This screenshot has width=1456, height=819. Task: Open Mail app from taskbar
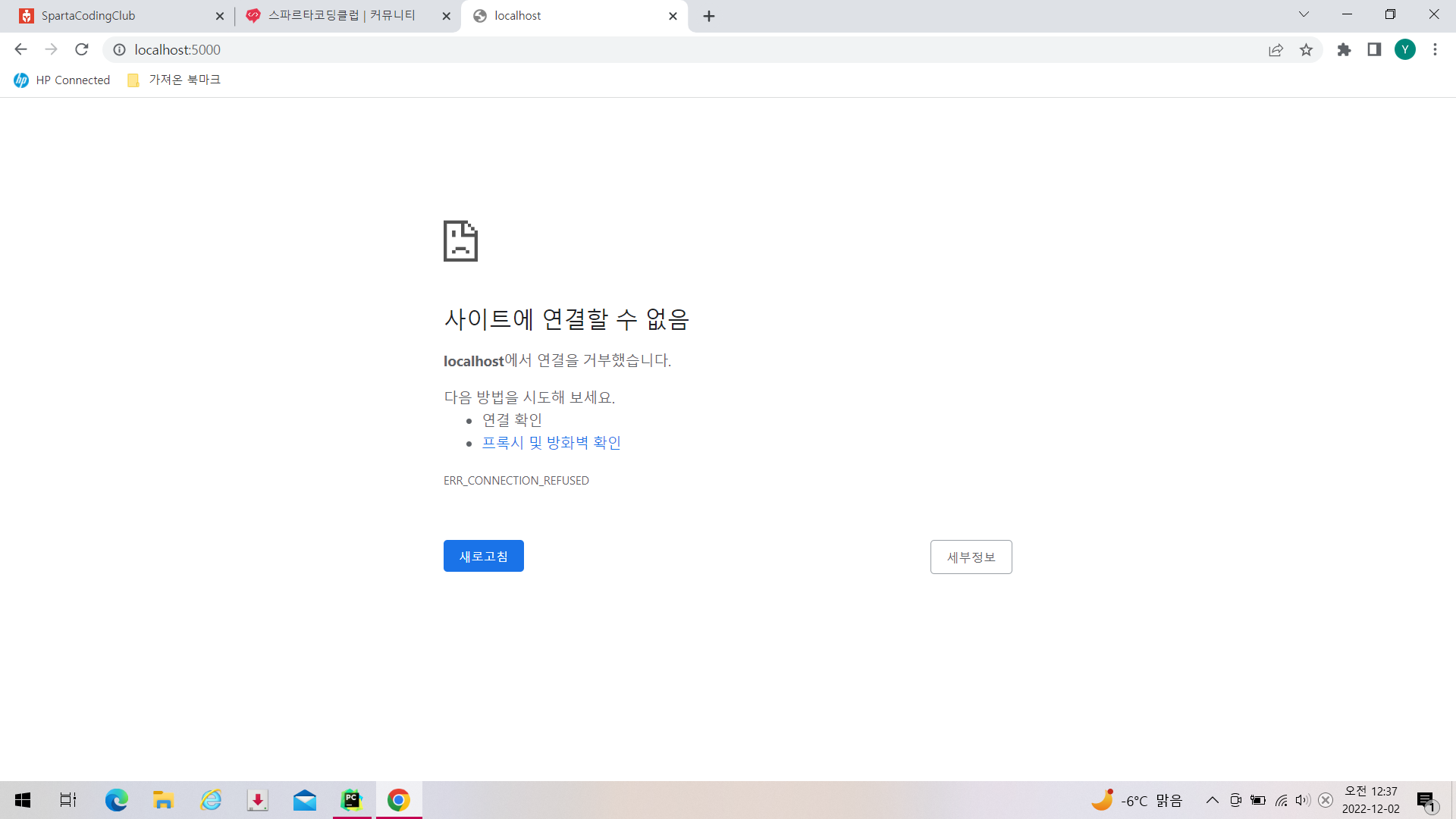(x=305, y=800)
